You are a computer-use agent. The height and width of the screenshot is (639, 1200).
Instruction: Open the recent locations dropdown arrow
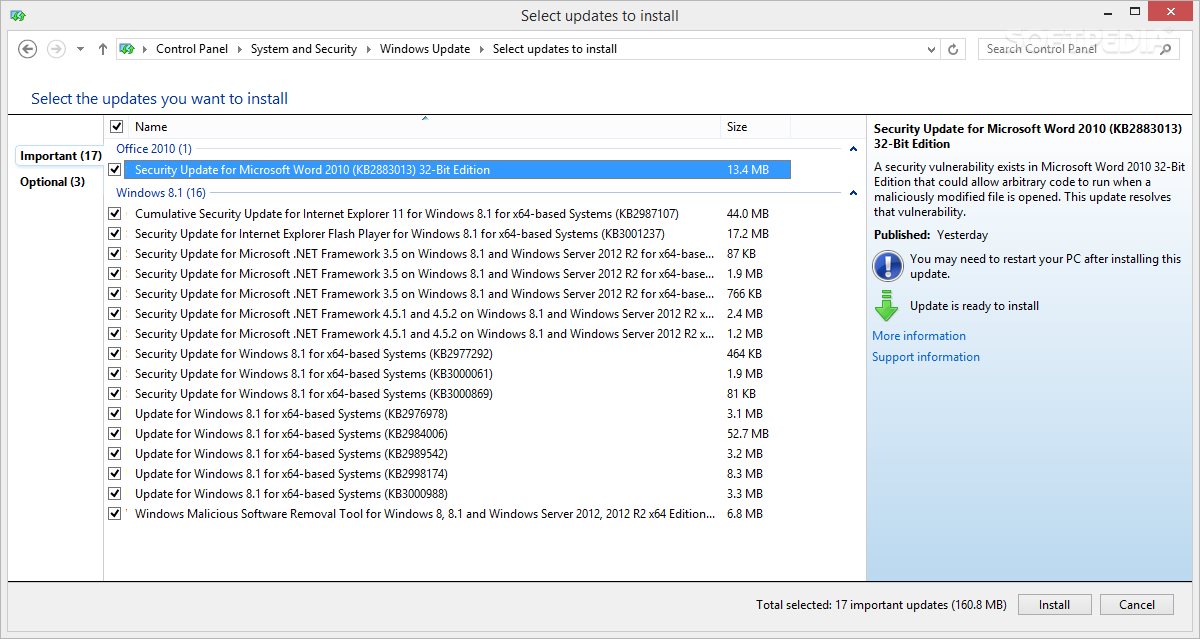point(79,49)
